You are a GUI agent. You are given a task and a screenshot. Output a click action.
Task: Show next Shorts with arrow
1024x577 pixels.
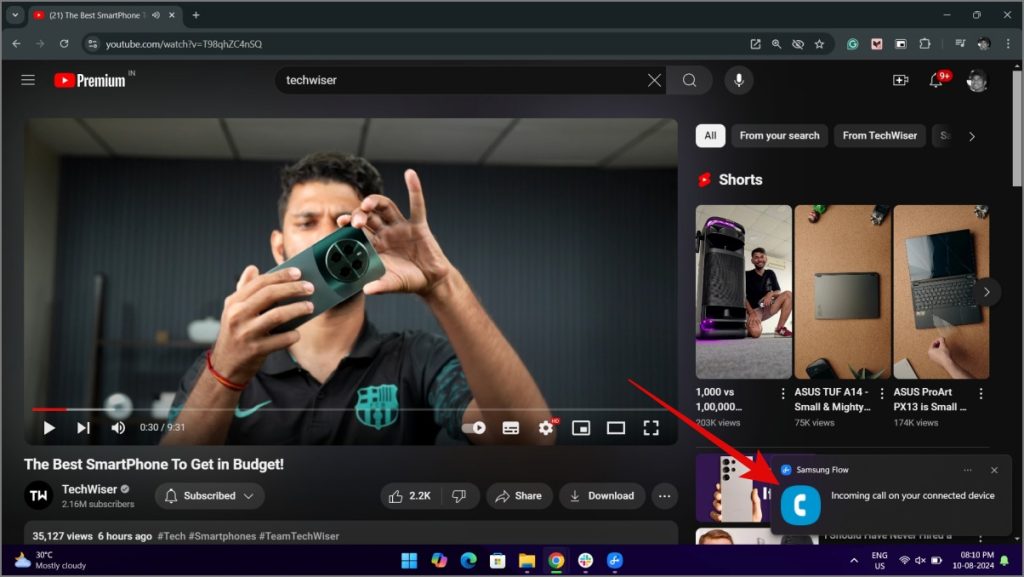[987, 292]
